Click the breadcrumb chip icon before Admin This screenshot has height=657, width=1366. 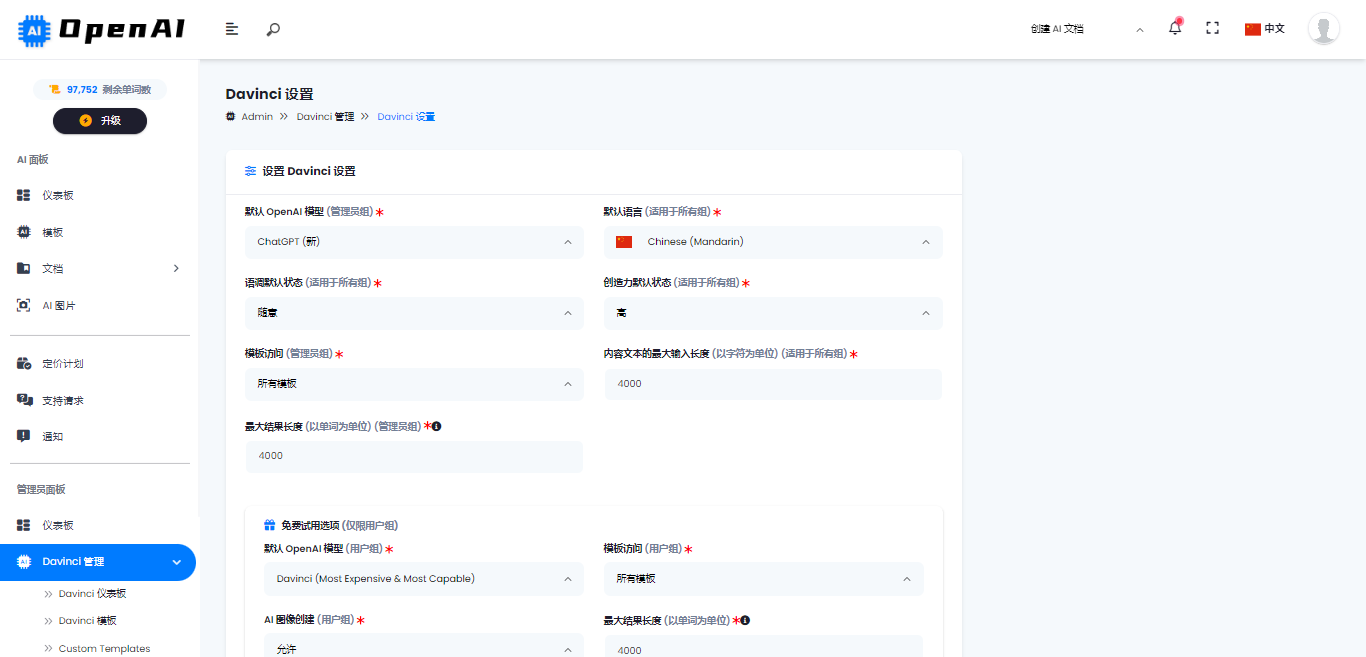click(x=231, y=117)
